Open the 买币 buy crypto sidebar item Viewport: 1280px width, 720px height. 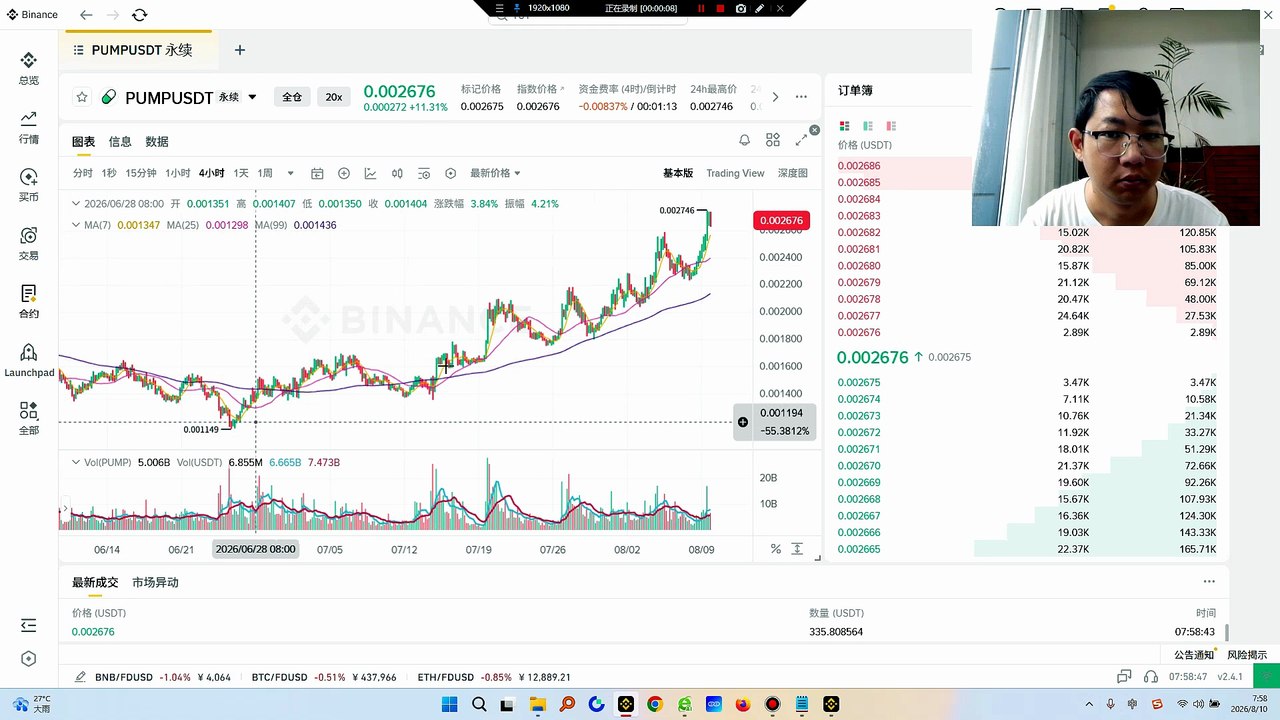28,185
